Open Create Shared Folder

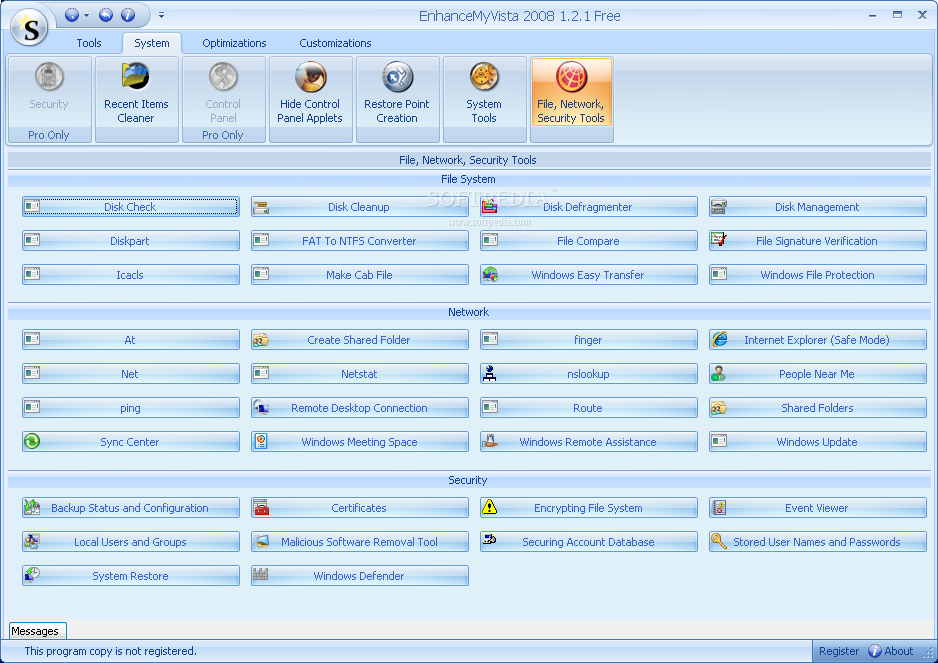[x=360, y=339]
